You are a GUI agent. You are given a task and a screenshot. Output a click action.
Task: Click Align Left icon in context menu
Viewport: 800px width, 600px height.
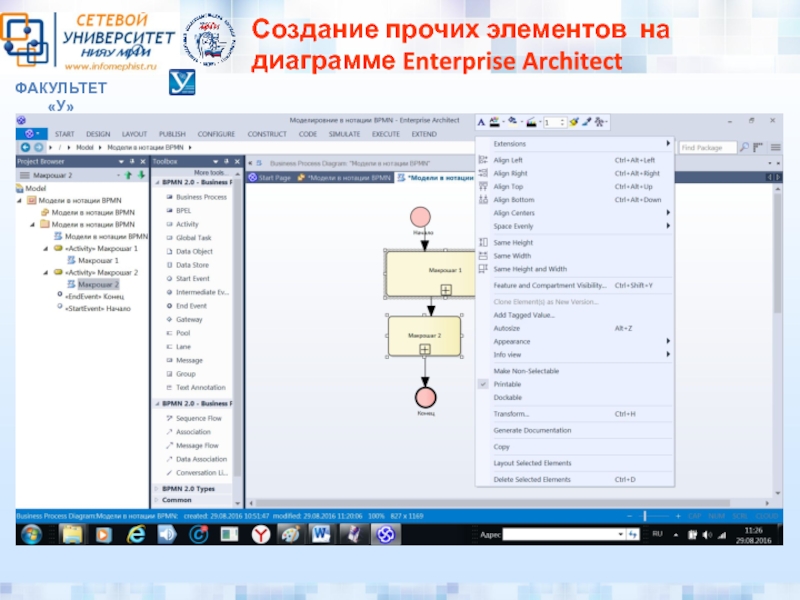484,160
